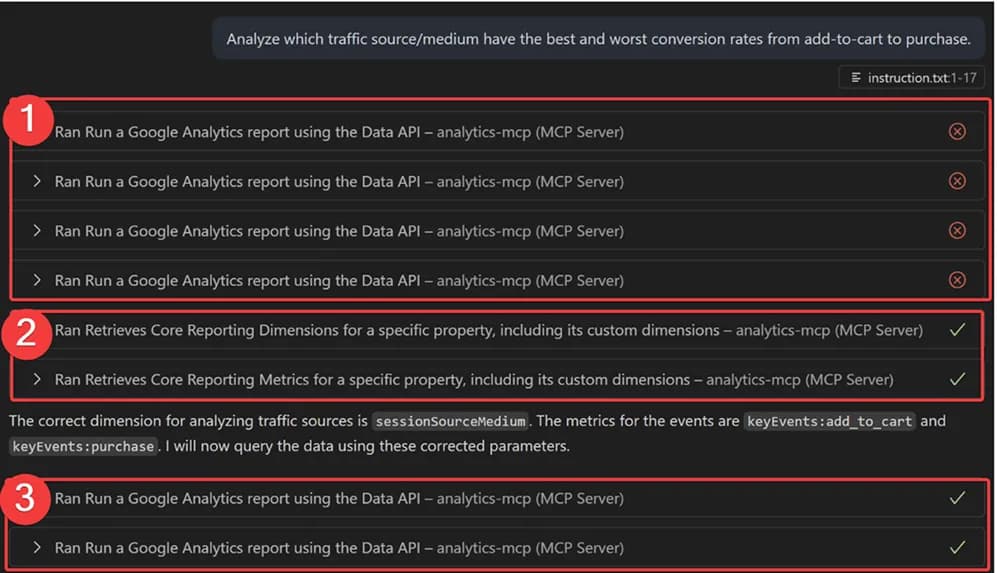The height and width of the screenshot is (573, 998).
Task: Expand the last successful Google Analytics report call
Action: 37,548
